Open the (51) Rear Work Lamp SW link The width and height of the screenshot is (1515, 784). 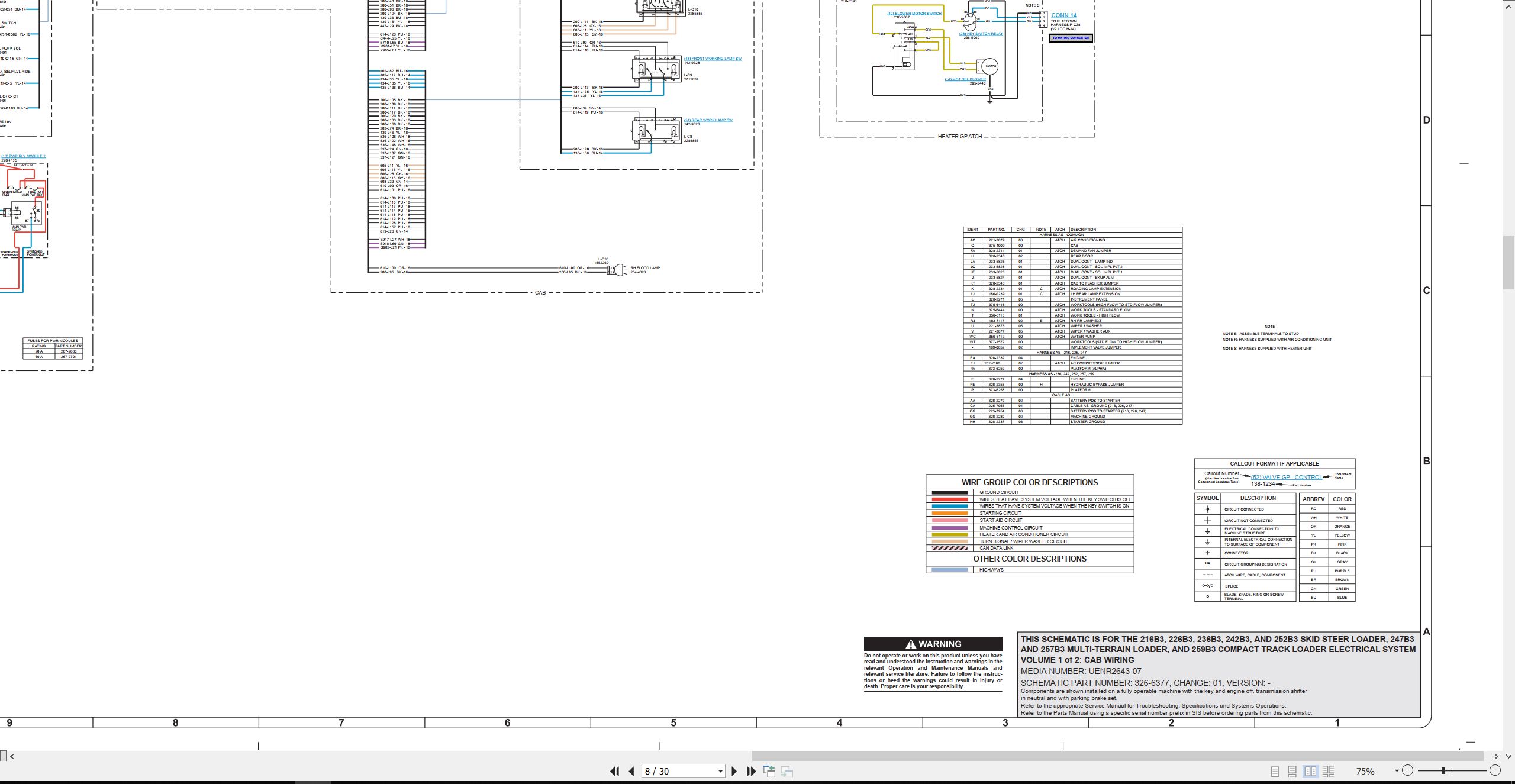pos(708,120)
